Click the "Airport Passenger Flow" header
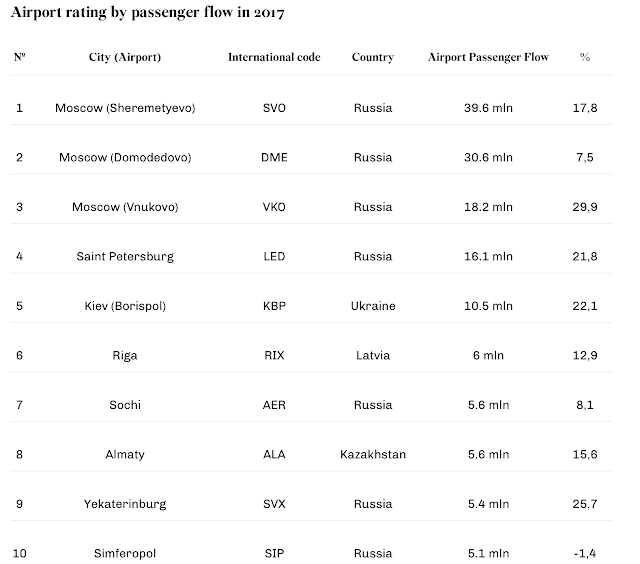 tap(489, 58)
